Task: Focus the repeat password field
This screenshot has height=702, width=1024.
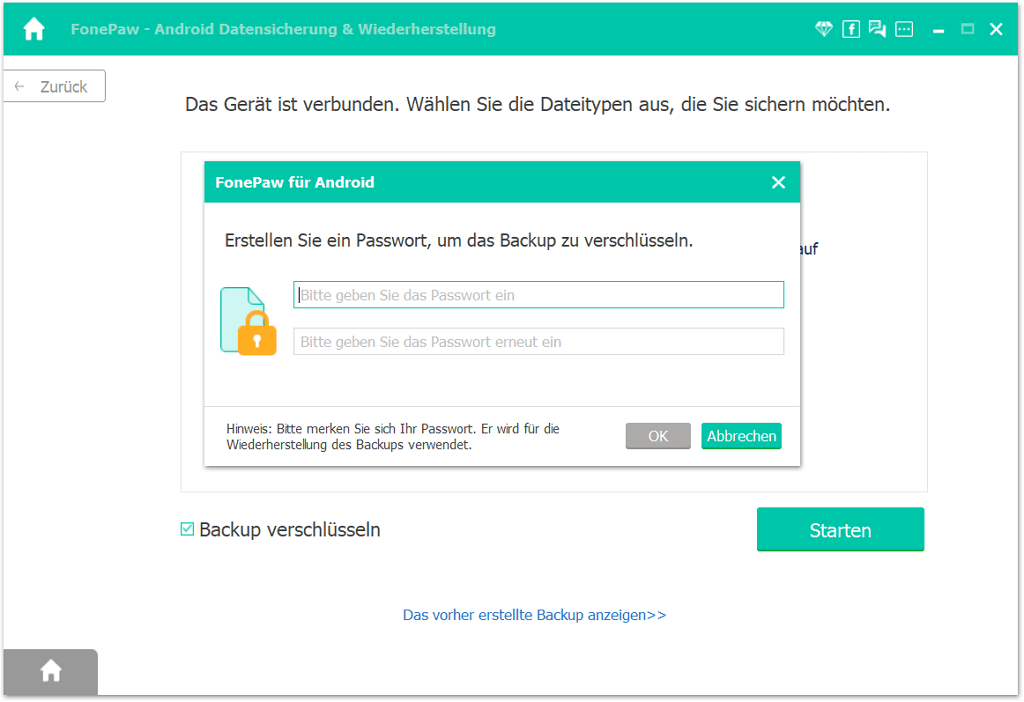Action: pyautogui.click(x=538, y=342)
